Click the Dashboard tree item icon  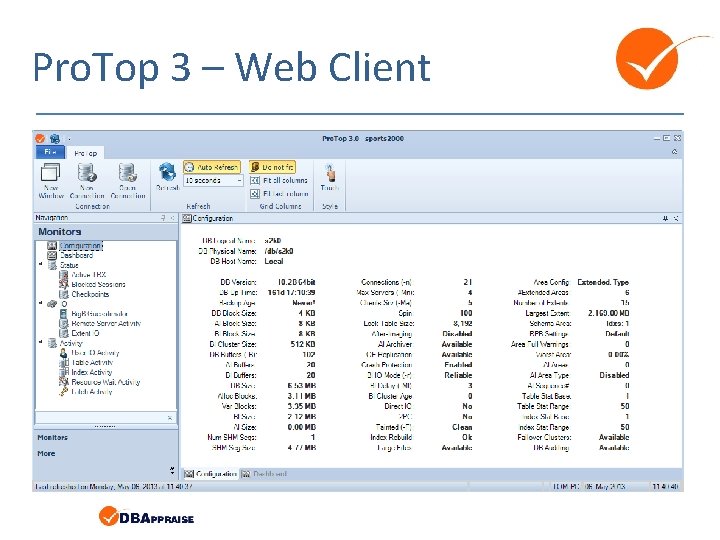52,255
